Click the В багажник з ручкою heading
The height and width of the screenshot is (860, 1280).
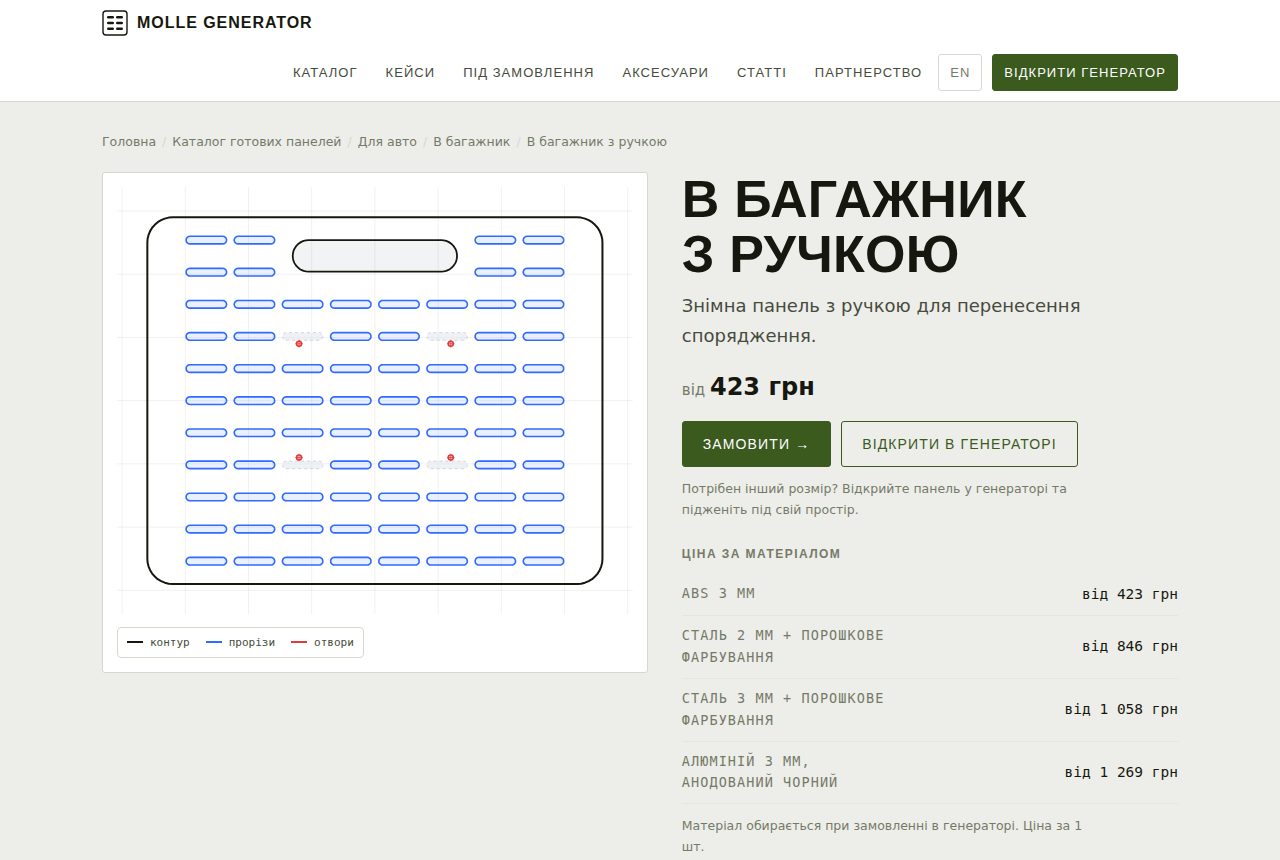pyautogui.click(x=854, y=227)
